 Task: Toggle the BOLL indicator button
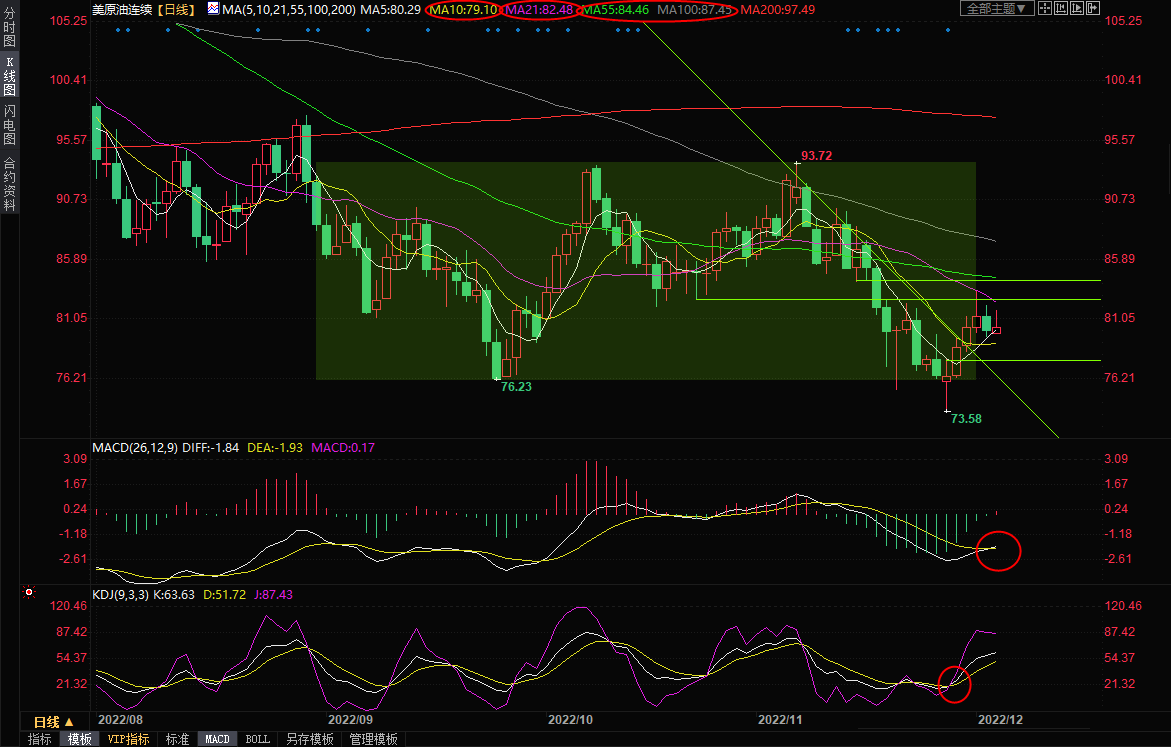click(257, 739)
